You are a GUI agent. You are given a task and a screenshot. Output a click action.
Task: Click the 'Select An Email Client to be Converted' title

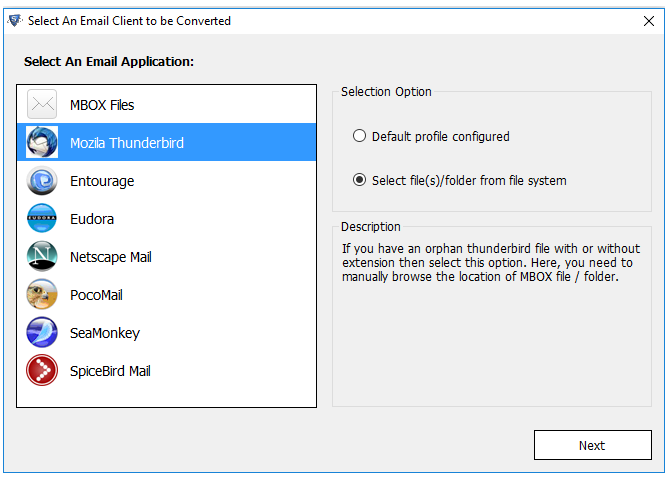point(129,21)
